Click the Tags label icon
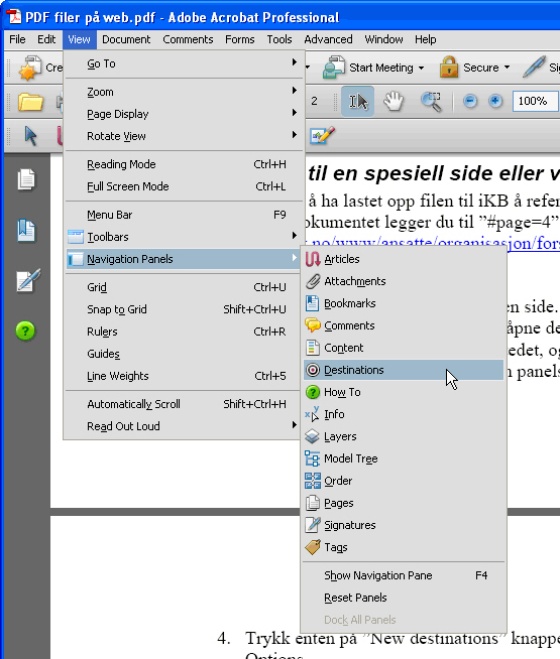The width and height of the screenshot is (560, 659). 312,547
